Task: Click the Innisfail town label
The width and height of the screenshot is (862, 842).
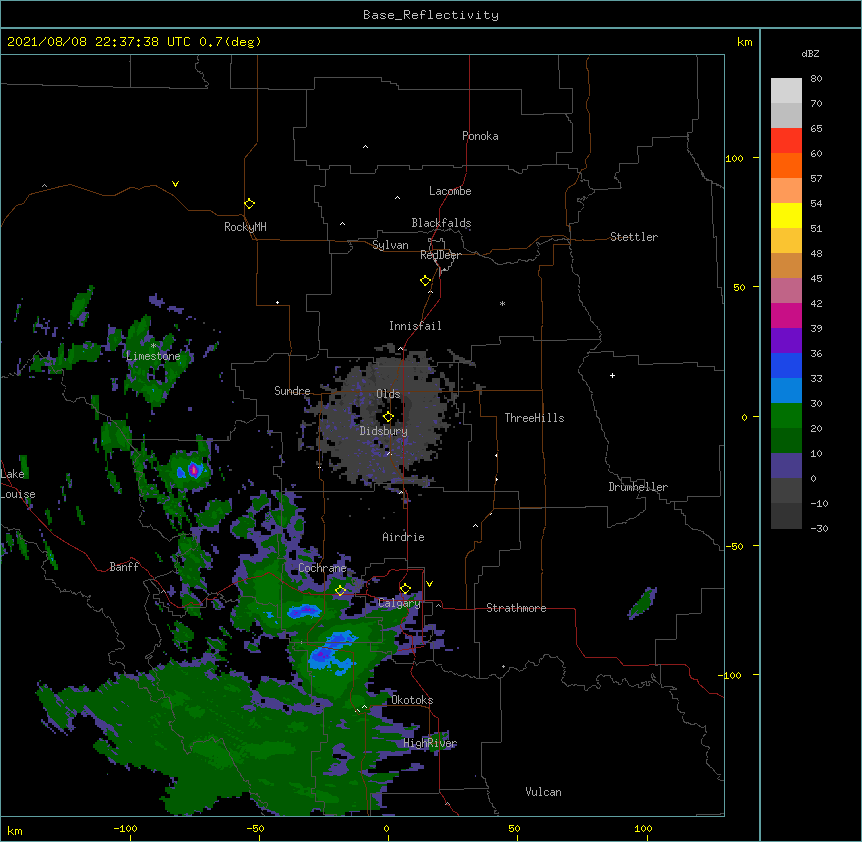Action: click(415, 326)
